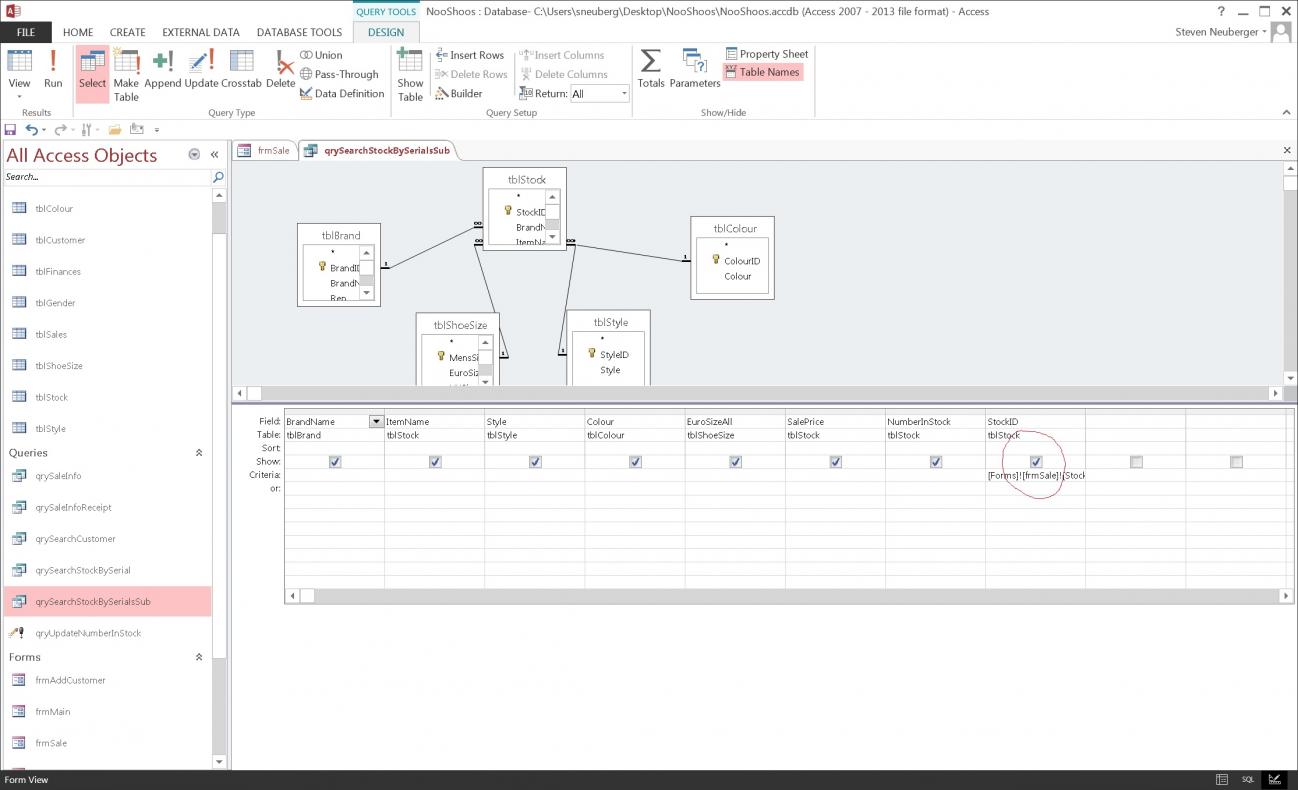Uncheck Show box for BrandName column
Image resolution: width=1298 pixels, height=790 pixels.
click(335, 462)
